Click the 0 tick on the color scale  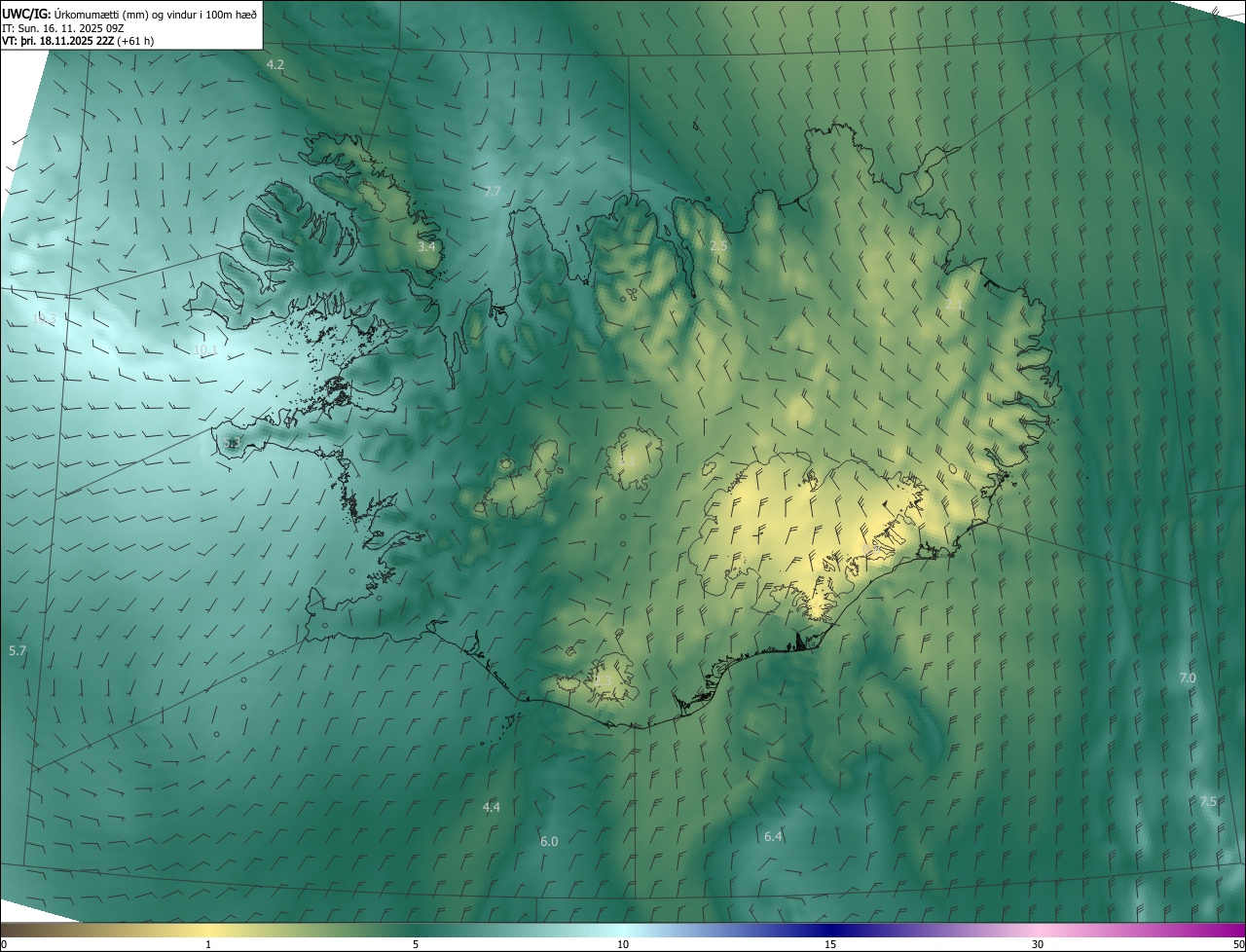(4, 944)
